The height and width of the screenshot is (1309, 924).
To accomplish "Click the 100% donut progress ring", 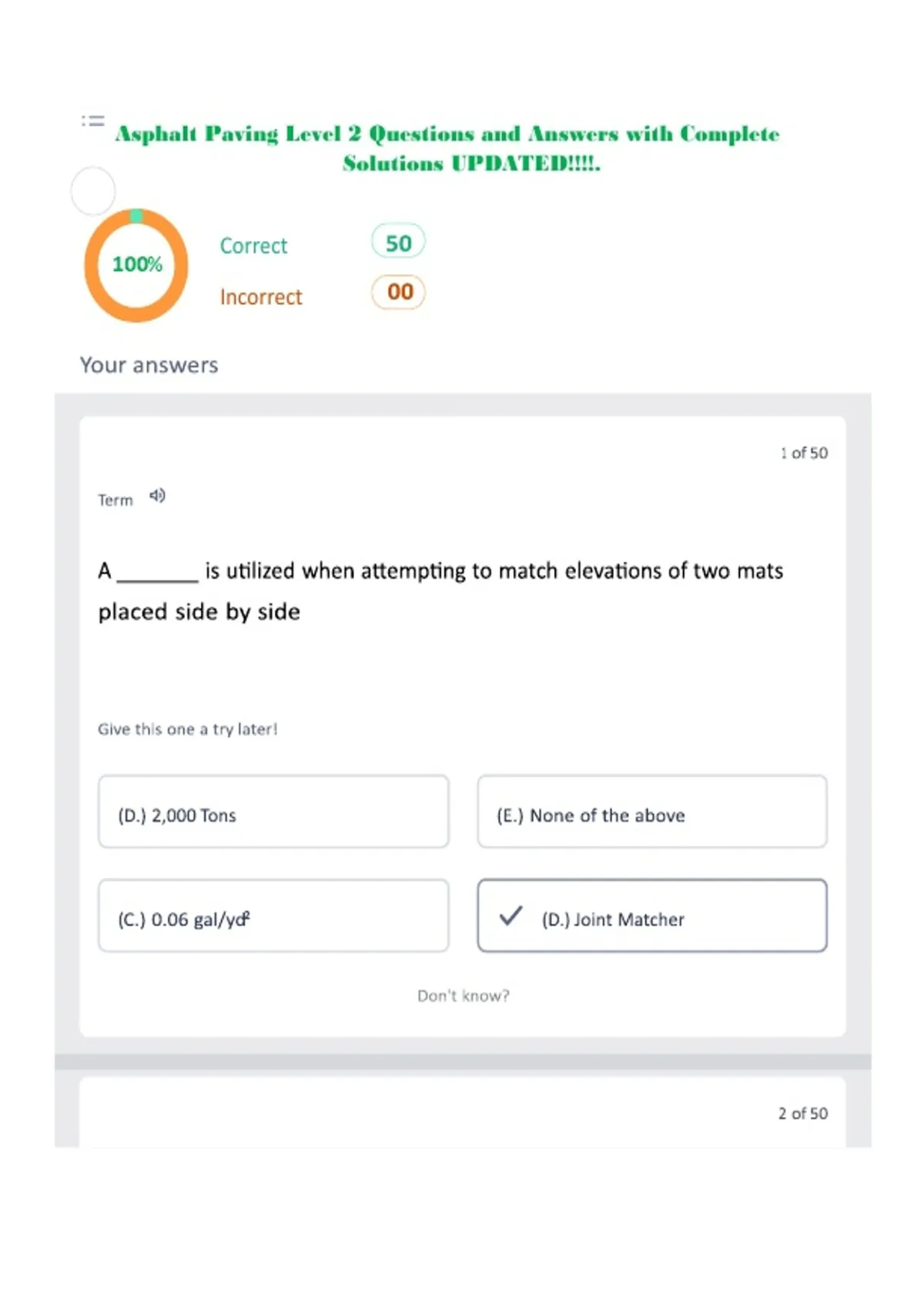I will pyautogui.click(x=136, y=265).
